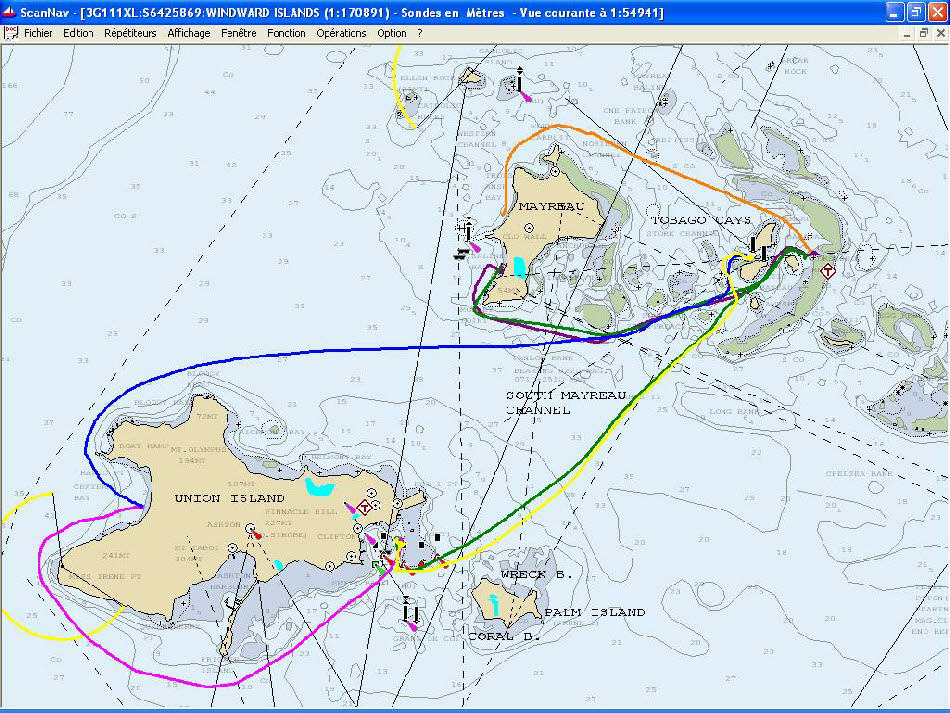Click the red sailboat icon in title bar

point(10,11)
